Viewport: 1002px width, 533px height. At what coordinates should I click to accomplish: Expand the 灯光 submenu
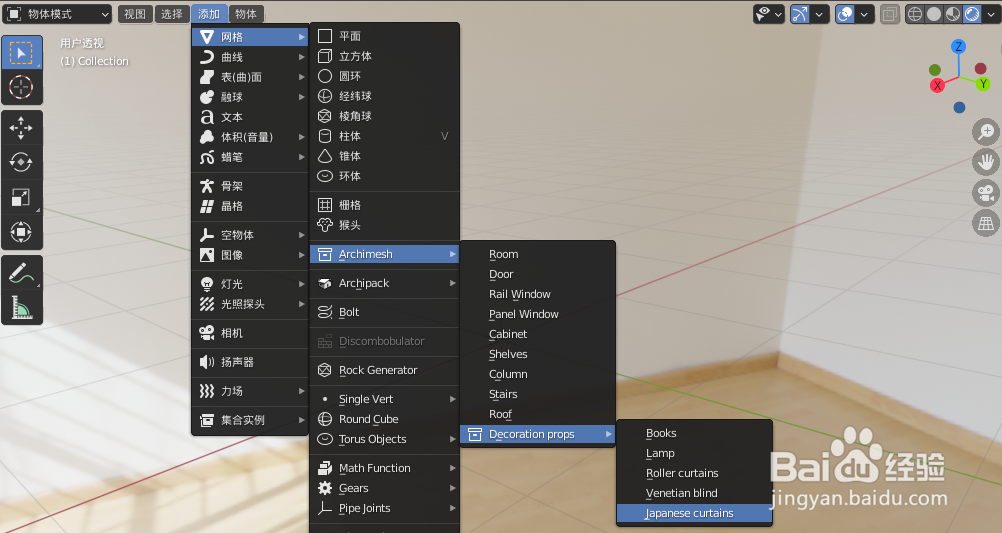(250, 284)
